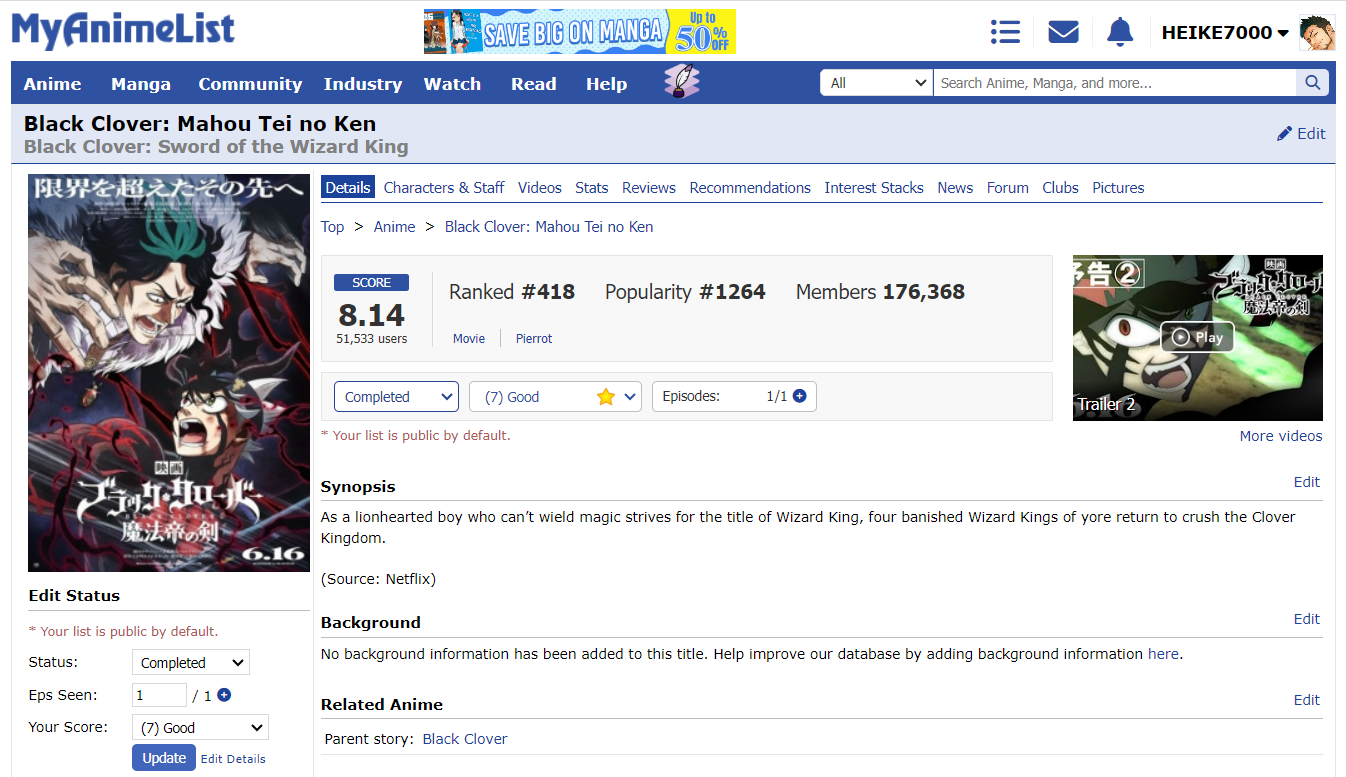Viewport: 1346px width, 777px height.
Task: Open the Your Score dropdown in Edit Status
Action: (x=200, y=728)
